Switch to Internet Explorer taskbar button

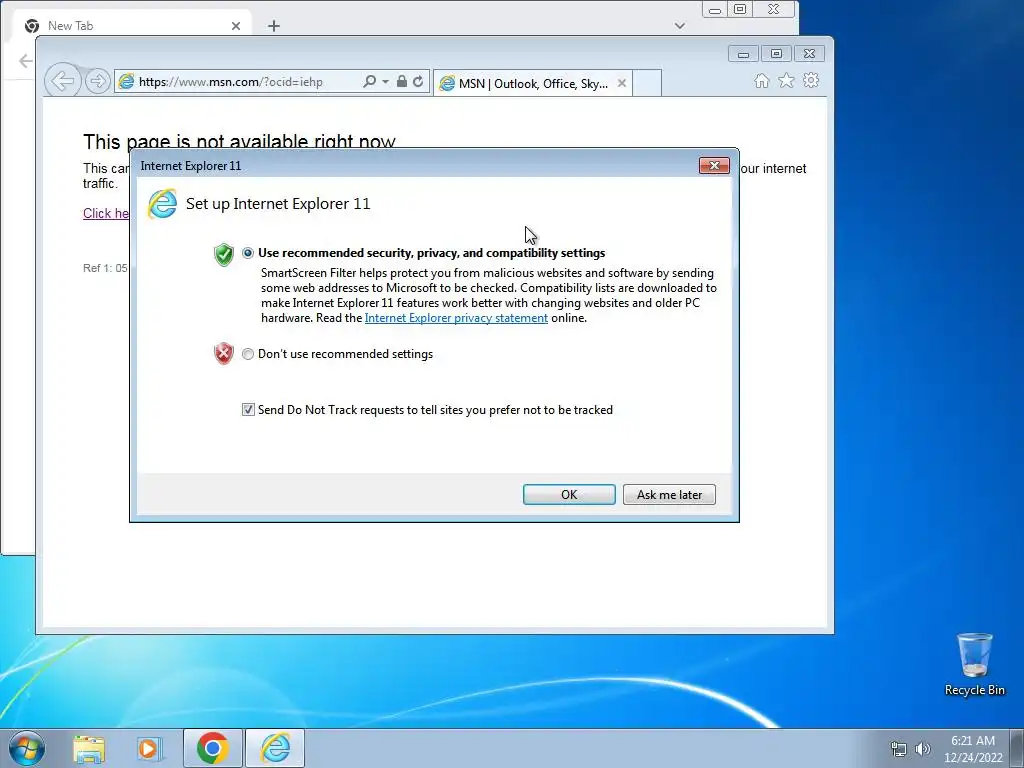point(275,748)
